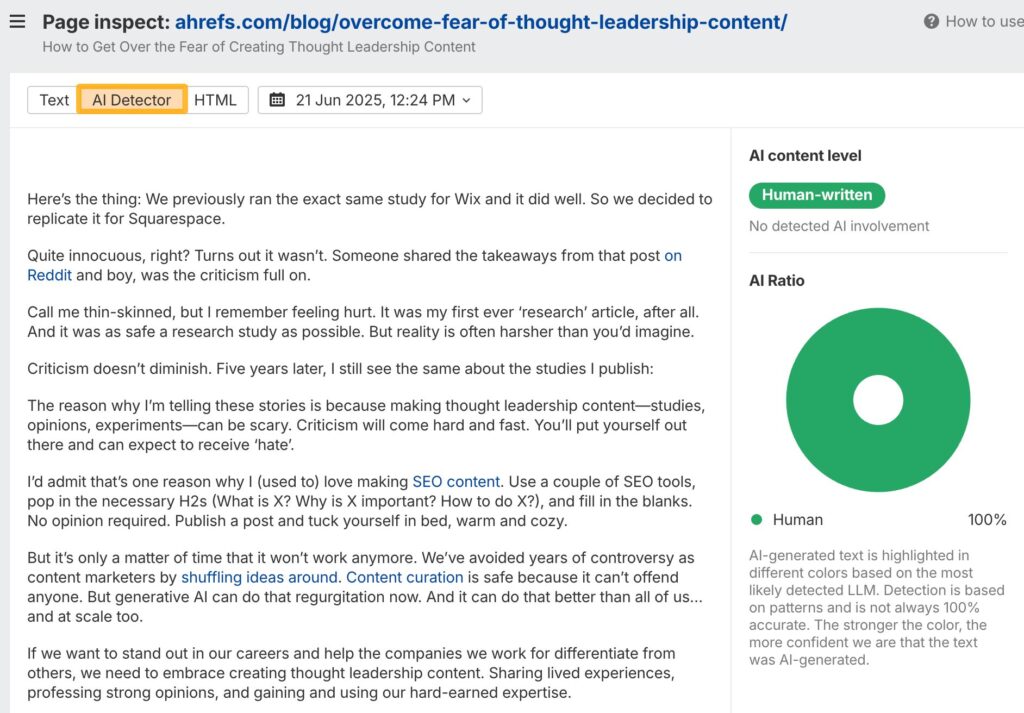Open the hamburger navigation menu
1024x713 pixels.
tap(18, 21)
